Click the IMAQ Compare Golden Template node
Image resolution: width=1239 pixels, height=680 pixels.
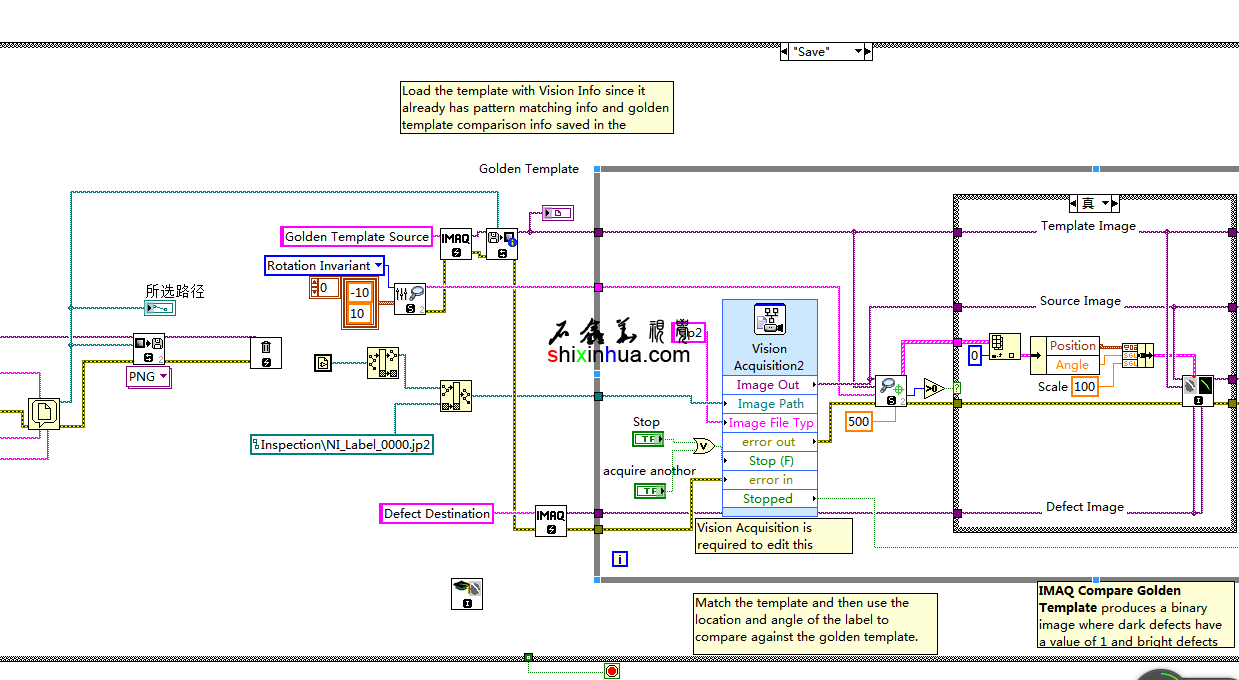tap(1197, 390)
